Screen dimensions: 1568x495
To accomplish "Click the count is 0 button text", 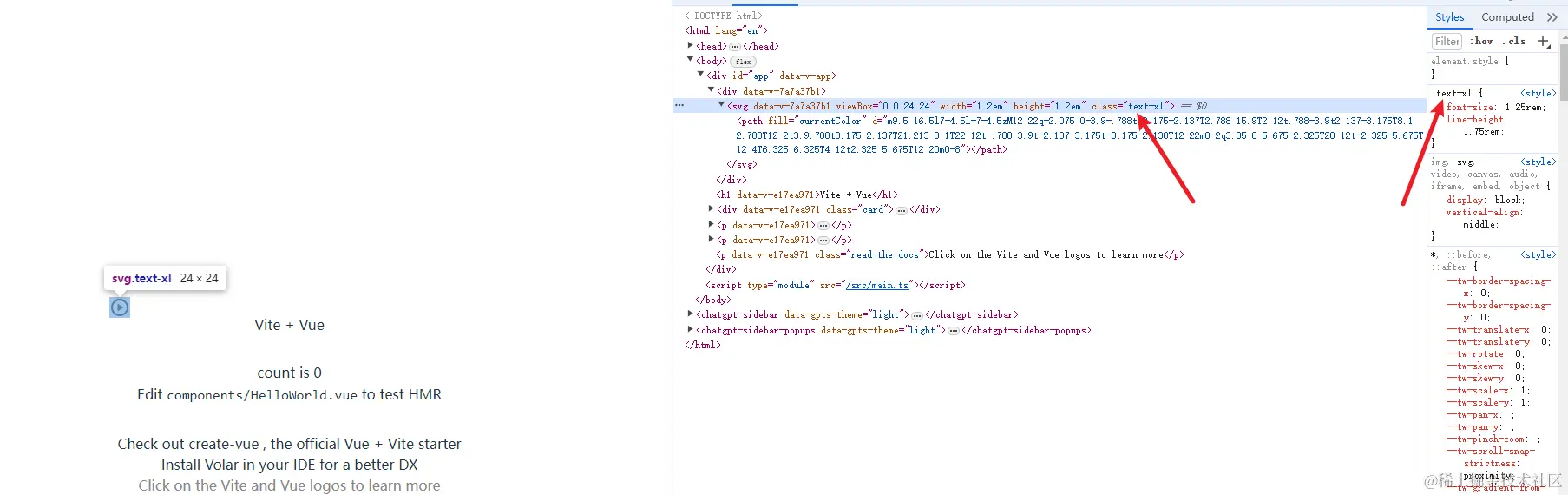I will click(x=289, y=373).
